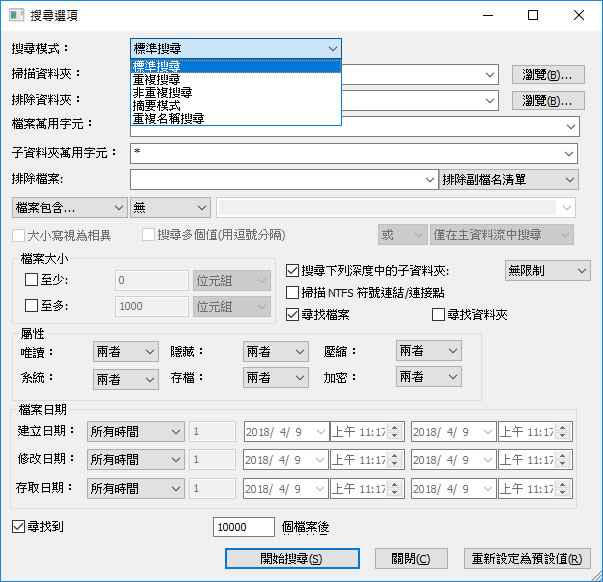Choose 非重複搜尋 search mode
Viewport: 603px width, 582px height.
(162, 92)
